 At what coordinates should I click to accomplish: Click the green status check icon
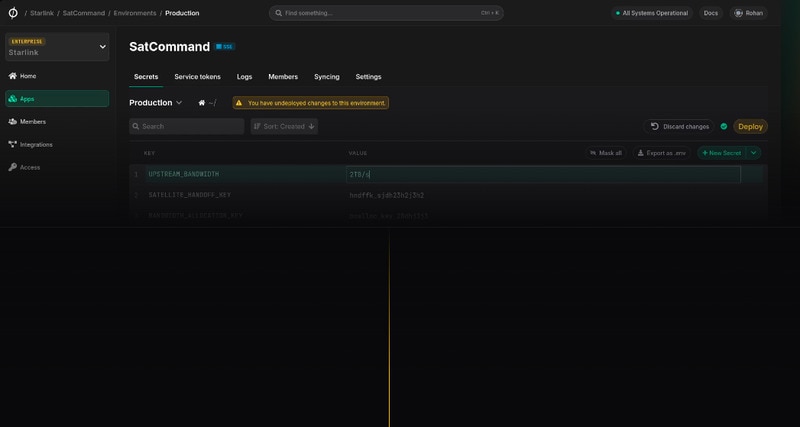pos(723,127)
